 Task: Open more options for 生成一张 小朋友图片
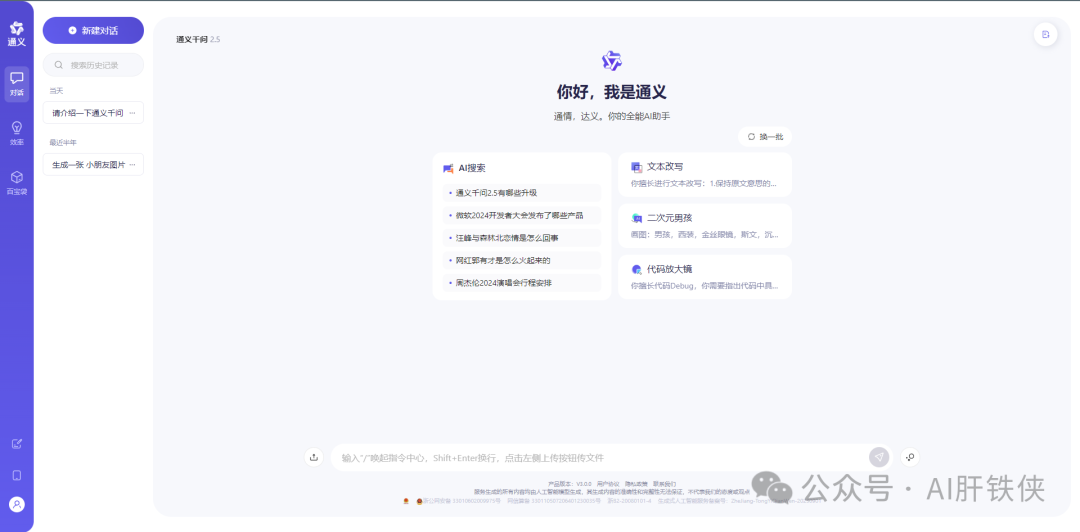point(132,165)
